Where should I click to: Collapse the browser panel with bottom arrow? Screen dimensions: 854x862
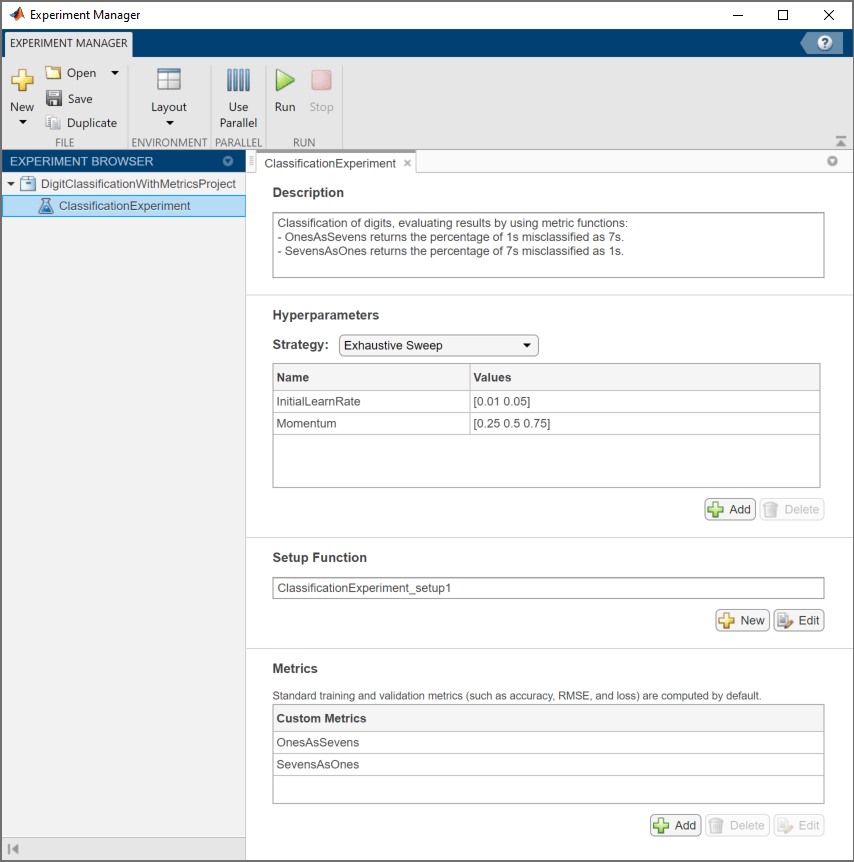pyautogui.click(x=14, y=849)
